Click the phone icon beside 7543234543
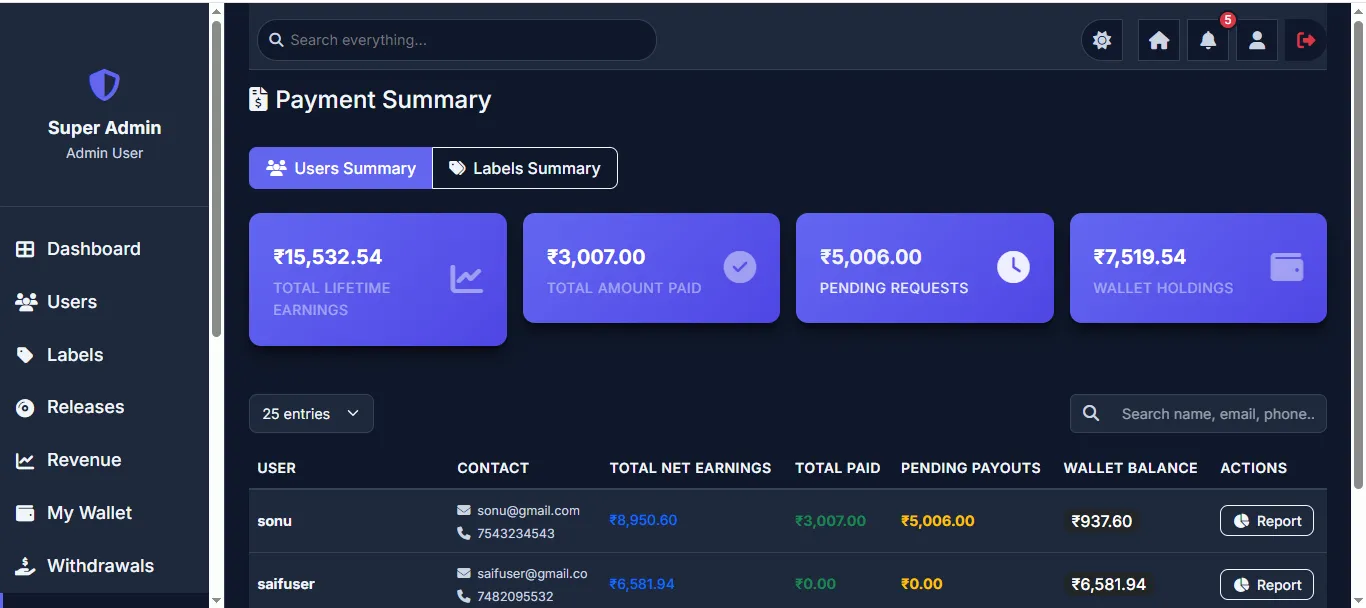Image resolution: width=1366 pixels, height=608 pixels. click(x=464, y=533)
